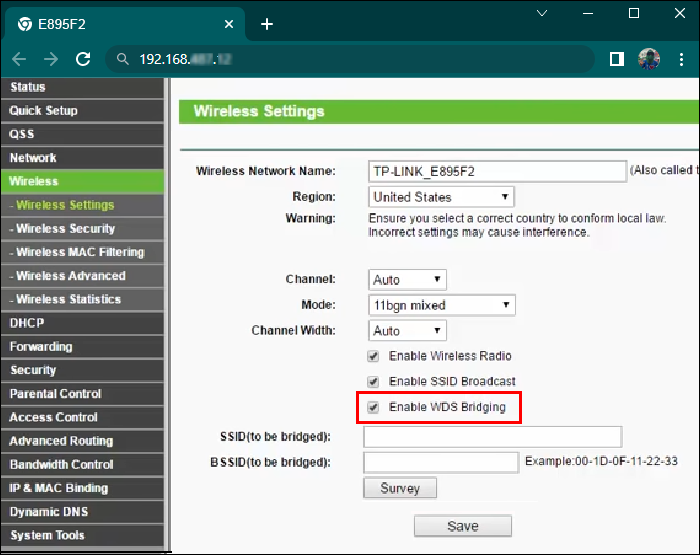700x555 pixels.
Task: Toggle Enable WDS Bridging checkbox
Action: click(373, 407)
